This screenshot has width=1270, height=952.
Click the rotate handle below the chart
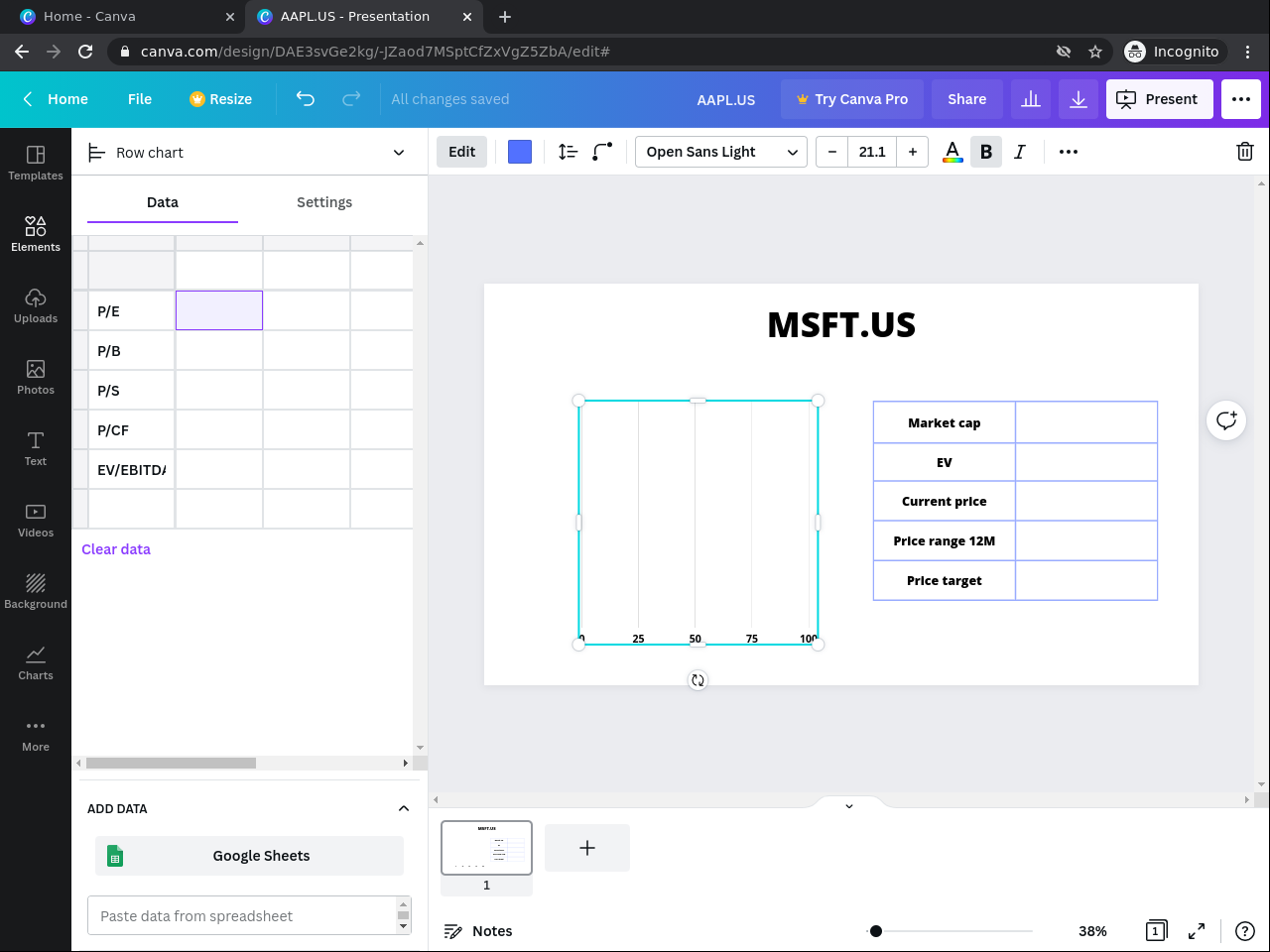point(698,680)
